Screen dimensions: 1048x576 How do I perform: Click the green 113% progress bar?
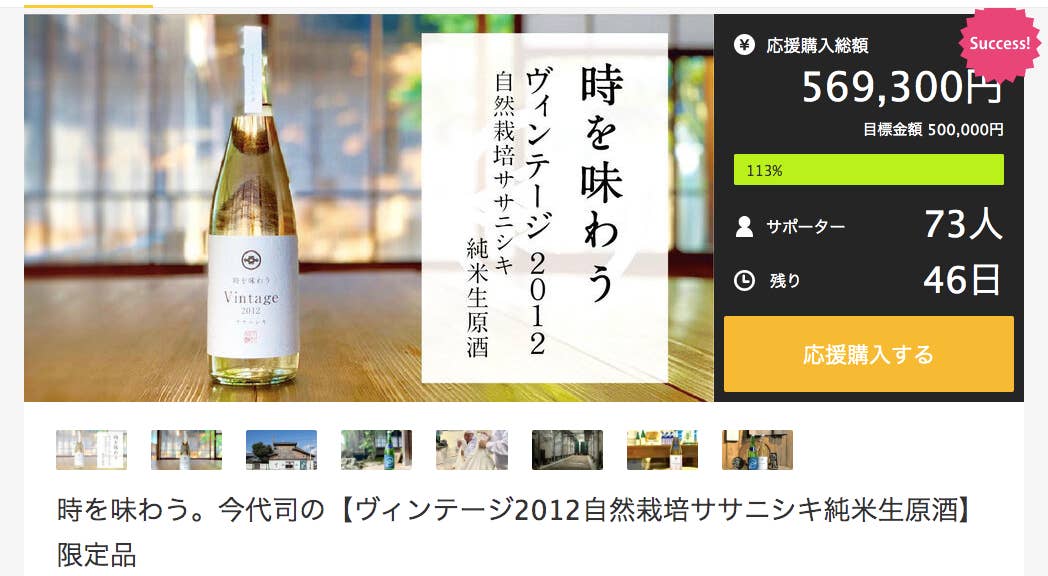868,170
